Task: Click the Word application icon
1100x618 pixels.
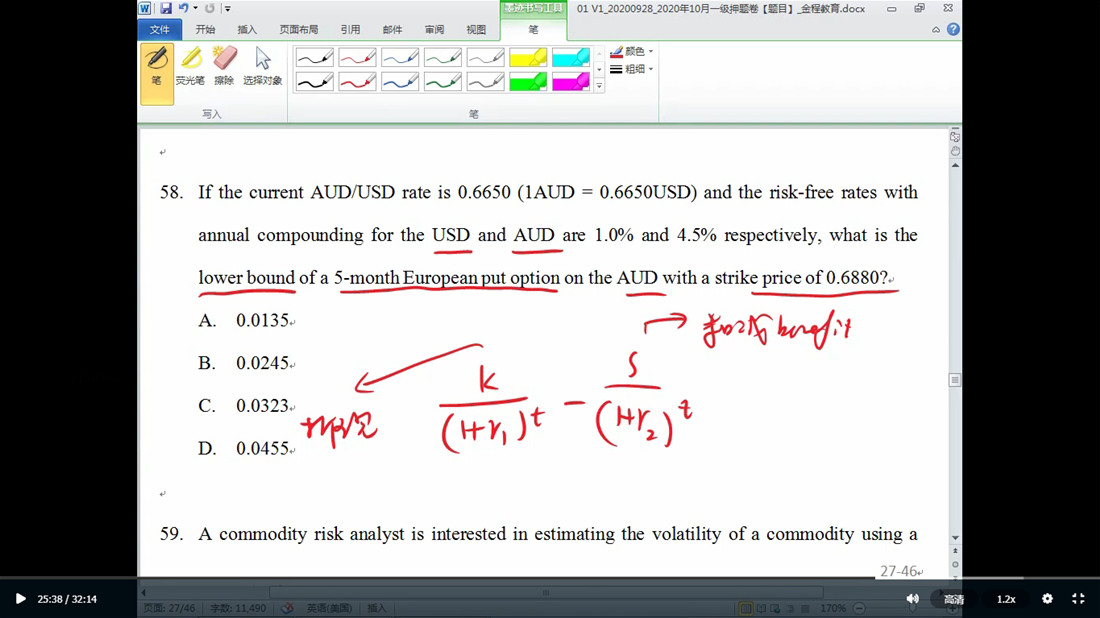Action: click(x=145, y=8)
